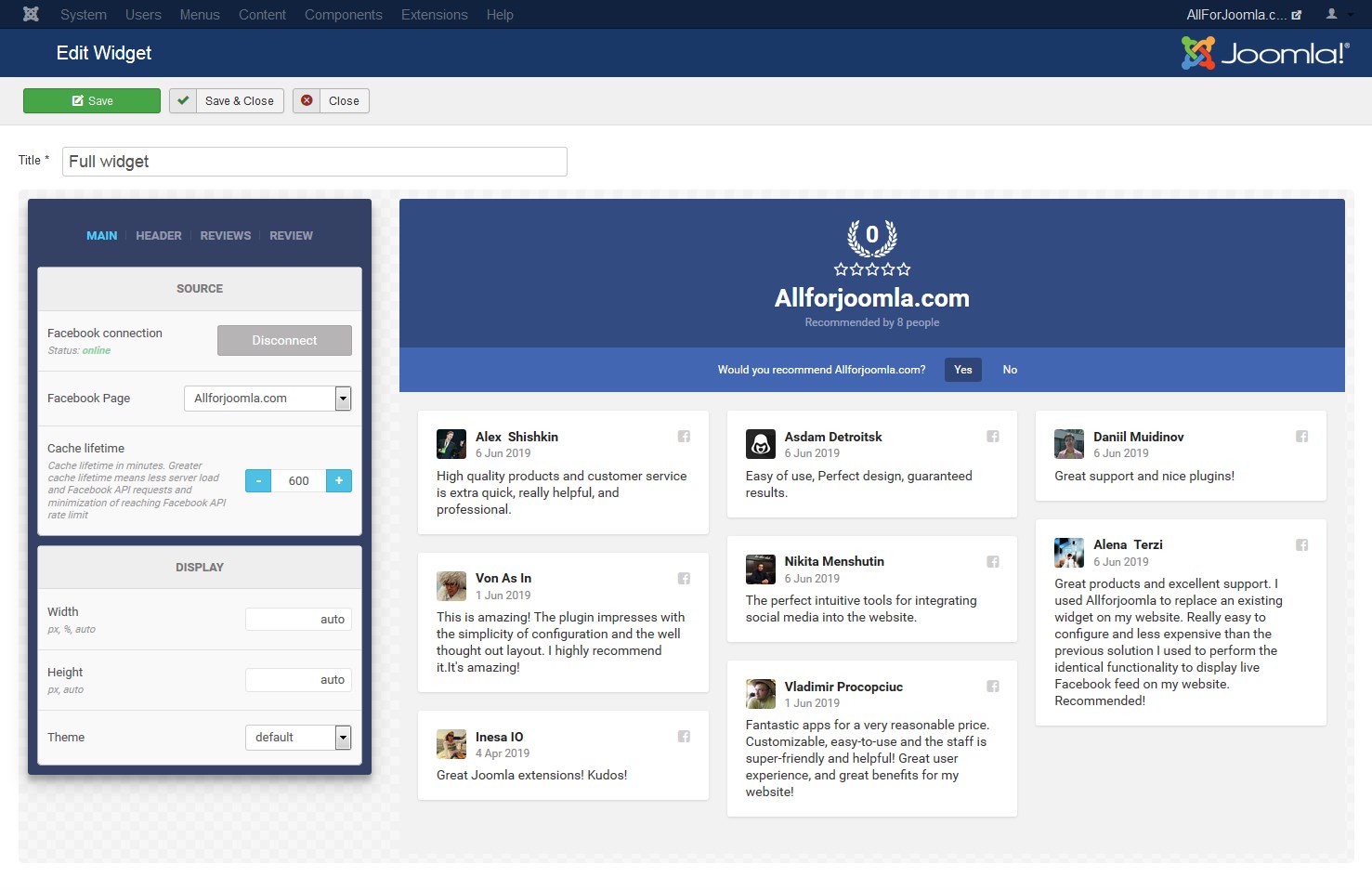Click the Joomla logo icon in top-left
The width and height of the screenshot is (1372, 890).
point(31,14)
